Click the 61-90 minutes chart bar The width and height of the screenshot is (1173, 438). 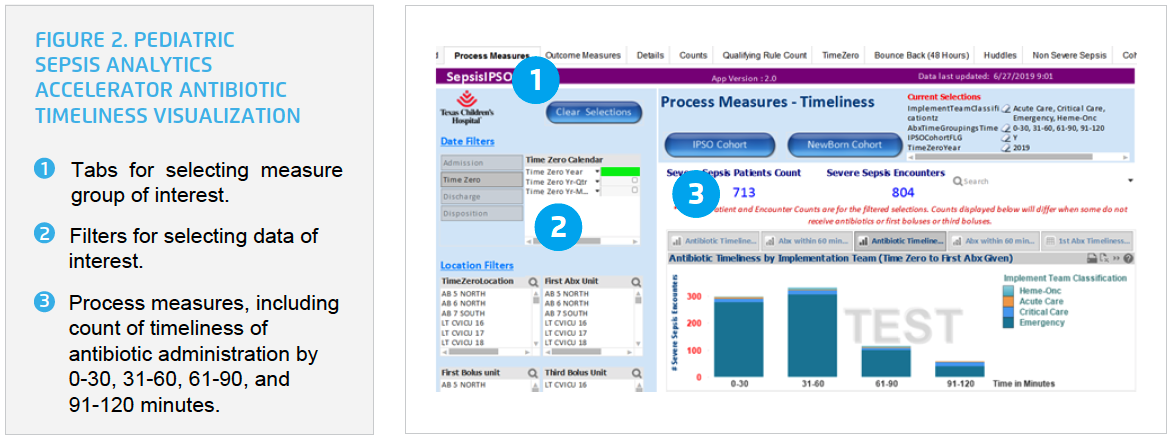point(886,362)
